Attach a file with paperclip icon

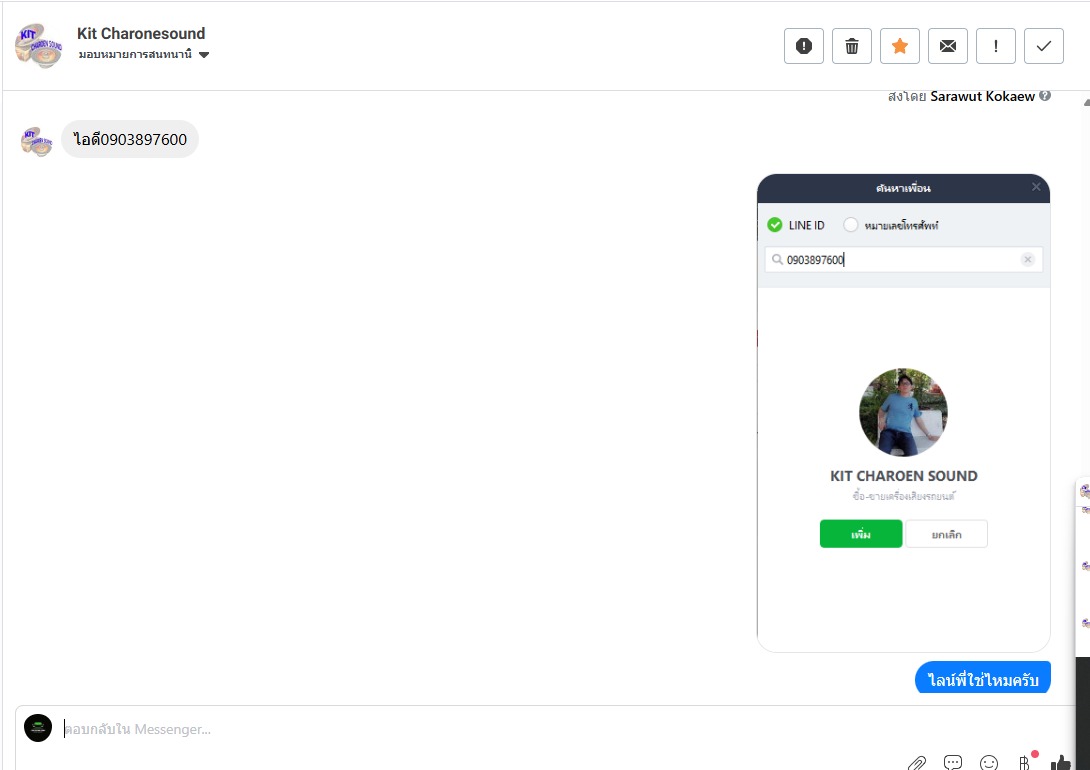point(917,763)
